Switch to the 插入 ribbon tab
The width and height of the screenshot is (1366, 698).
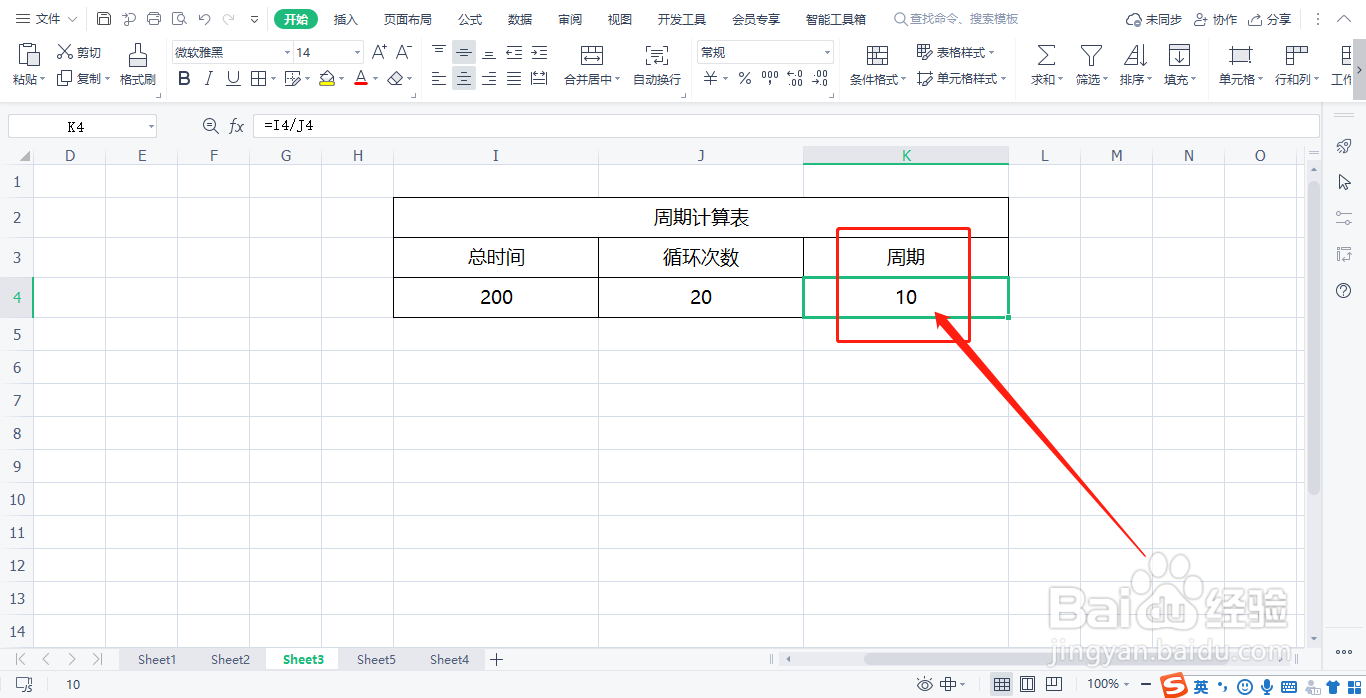coord(345,18)
